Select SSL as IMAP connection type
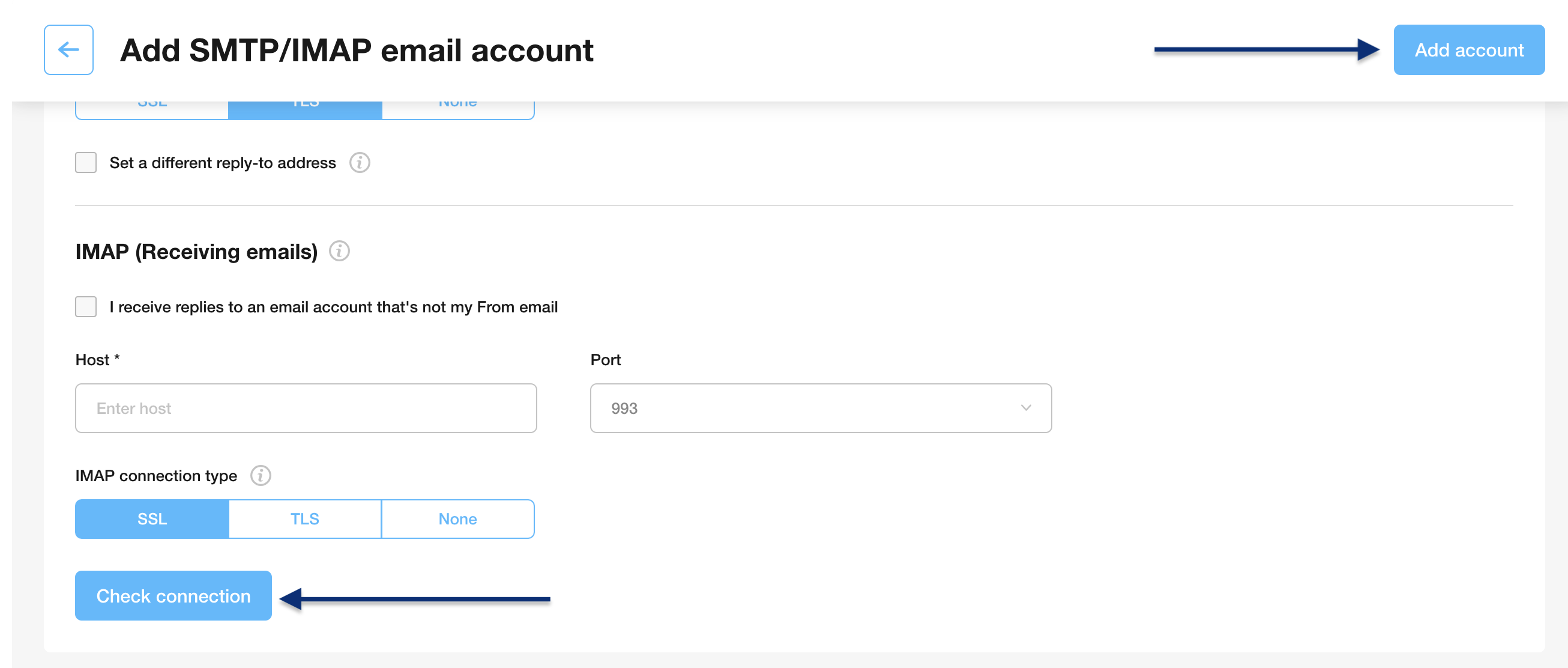 click(x=151, y=519)
